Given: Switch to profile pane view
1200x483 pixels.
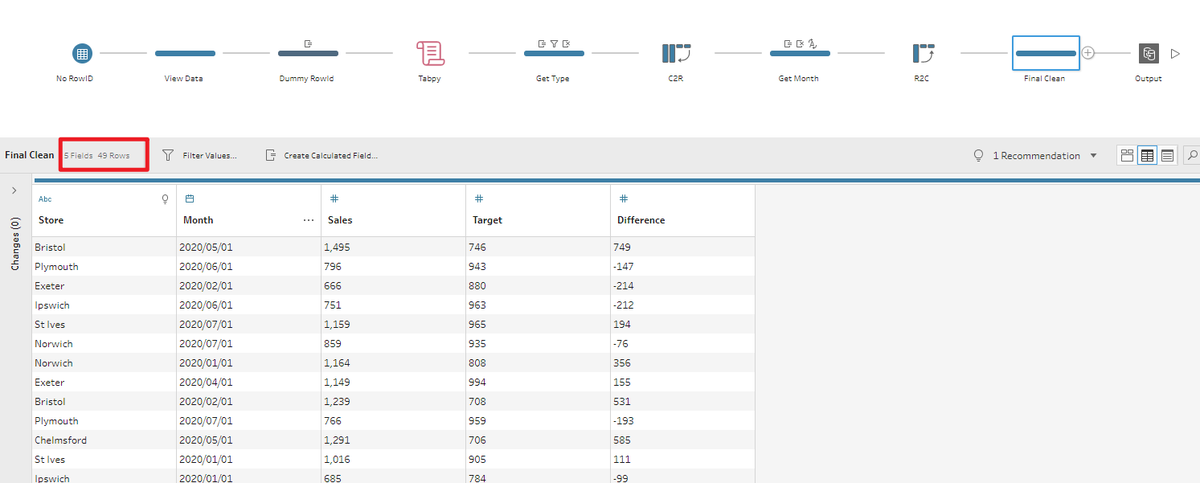Looking at the screenshot, I should (x=1127, y=155).
